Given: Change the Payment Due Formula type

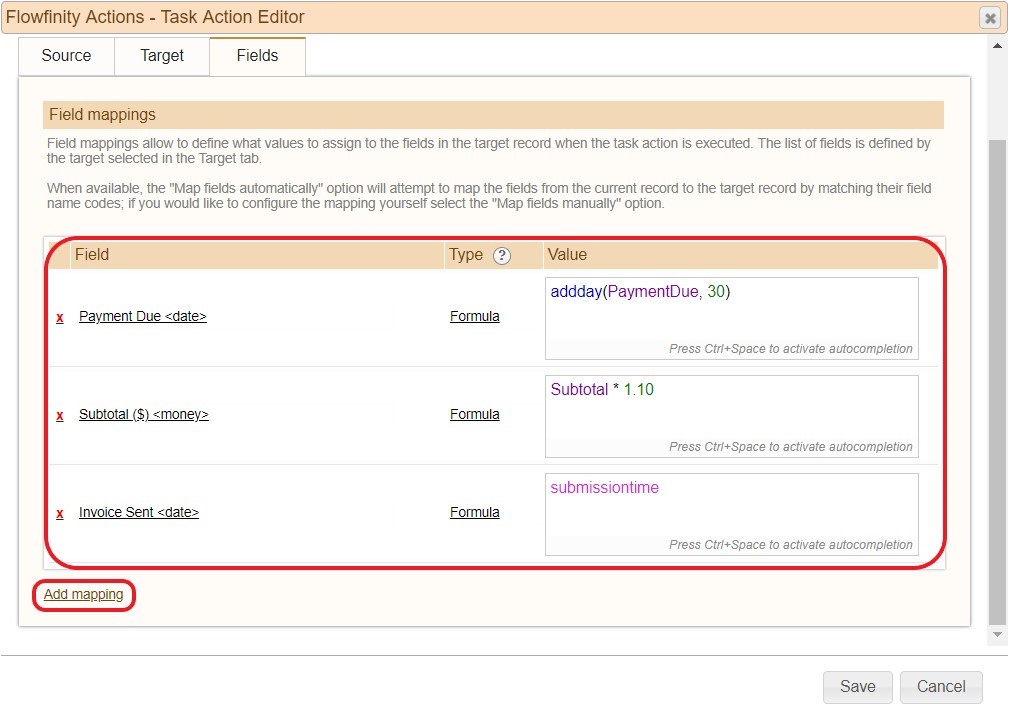Looking at the screenshot, I should (475, 317).
